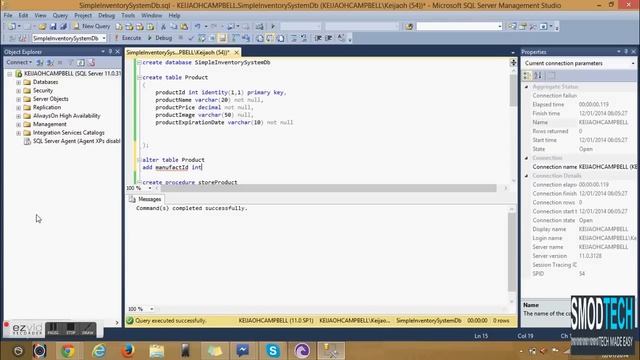Click the Paste icon in toolbar

coord(184,27)
